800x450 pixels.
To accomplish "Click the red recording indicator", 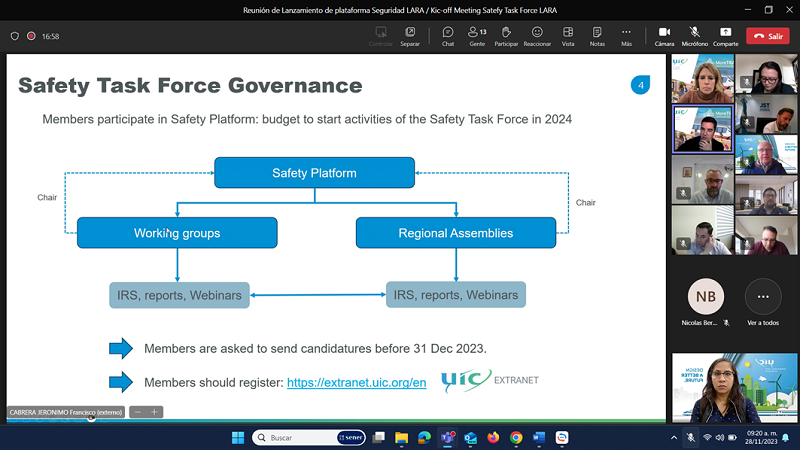I will coord(31,36).
